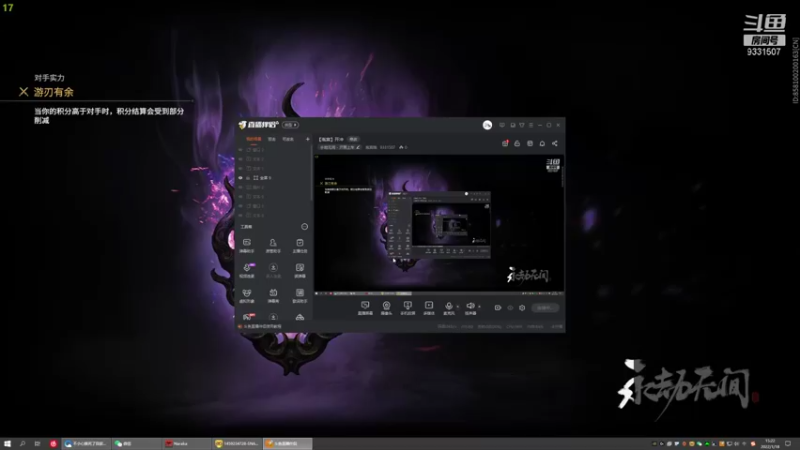800x450 pixels.
Task: Click the start streaming button
Action: click(x=545, y=308)
